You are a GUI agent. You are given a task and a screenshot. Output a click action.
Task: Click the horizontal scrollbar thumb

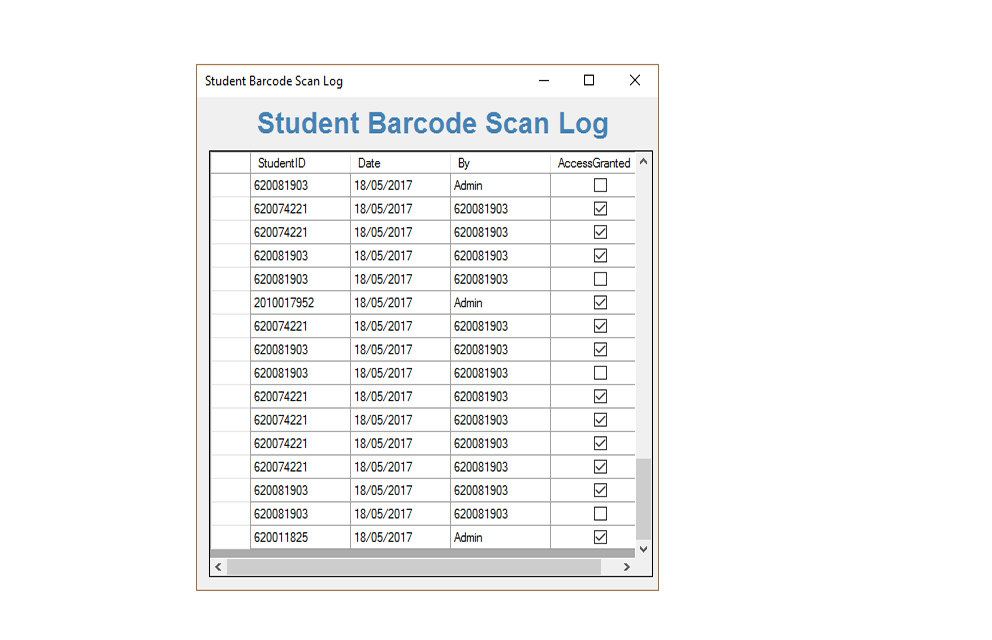pos(414,567)
